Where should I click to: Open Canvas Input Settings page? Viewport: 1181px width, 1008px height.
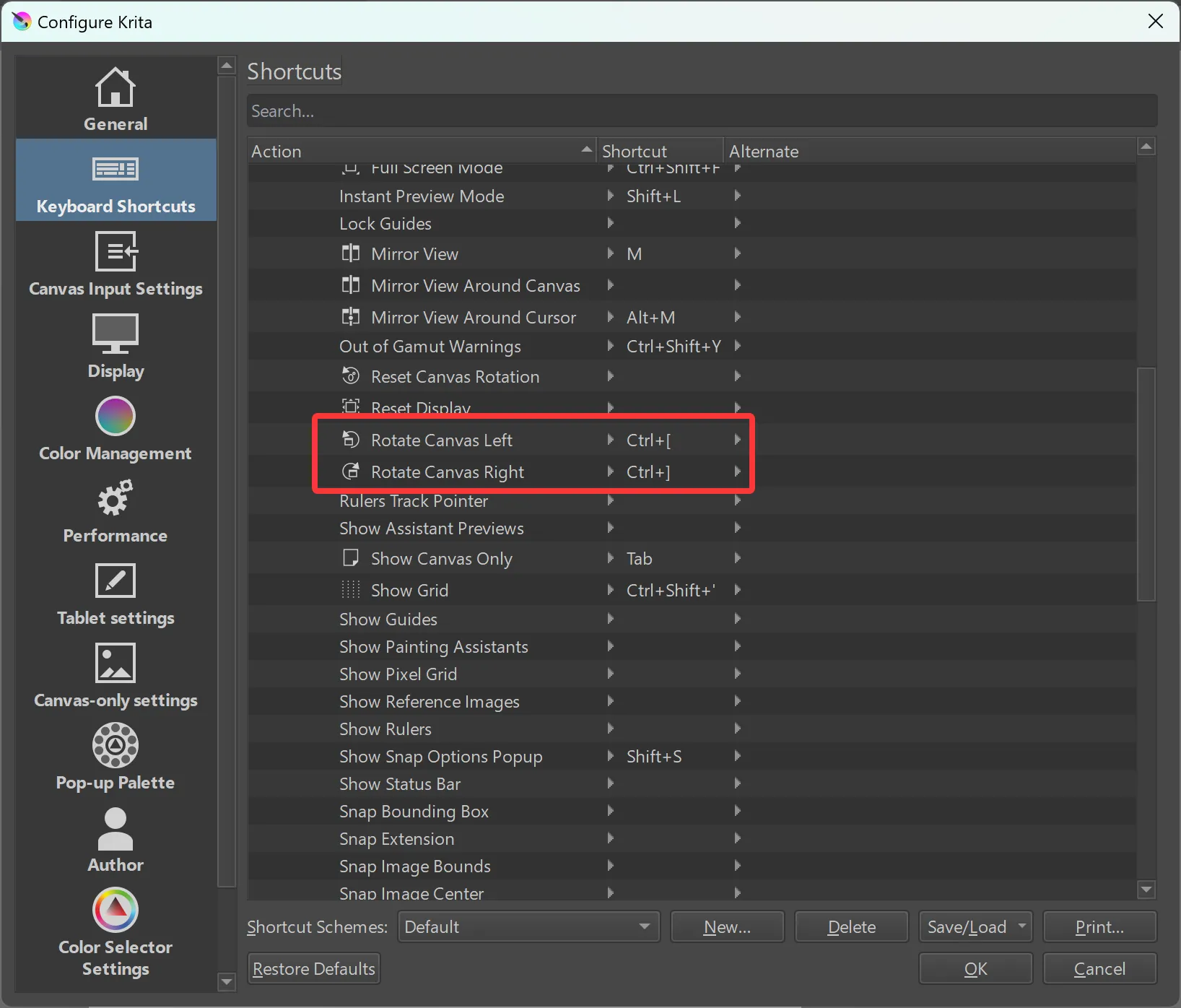[x=116, y=264]
